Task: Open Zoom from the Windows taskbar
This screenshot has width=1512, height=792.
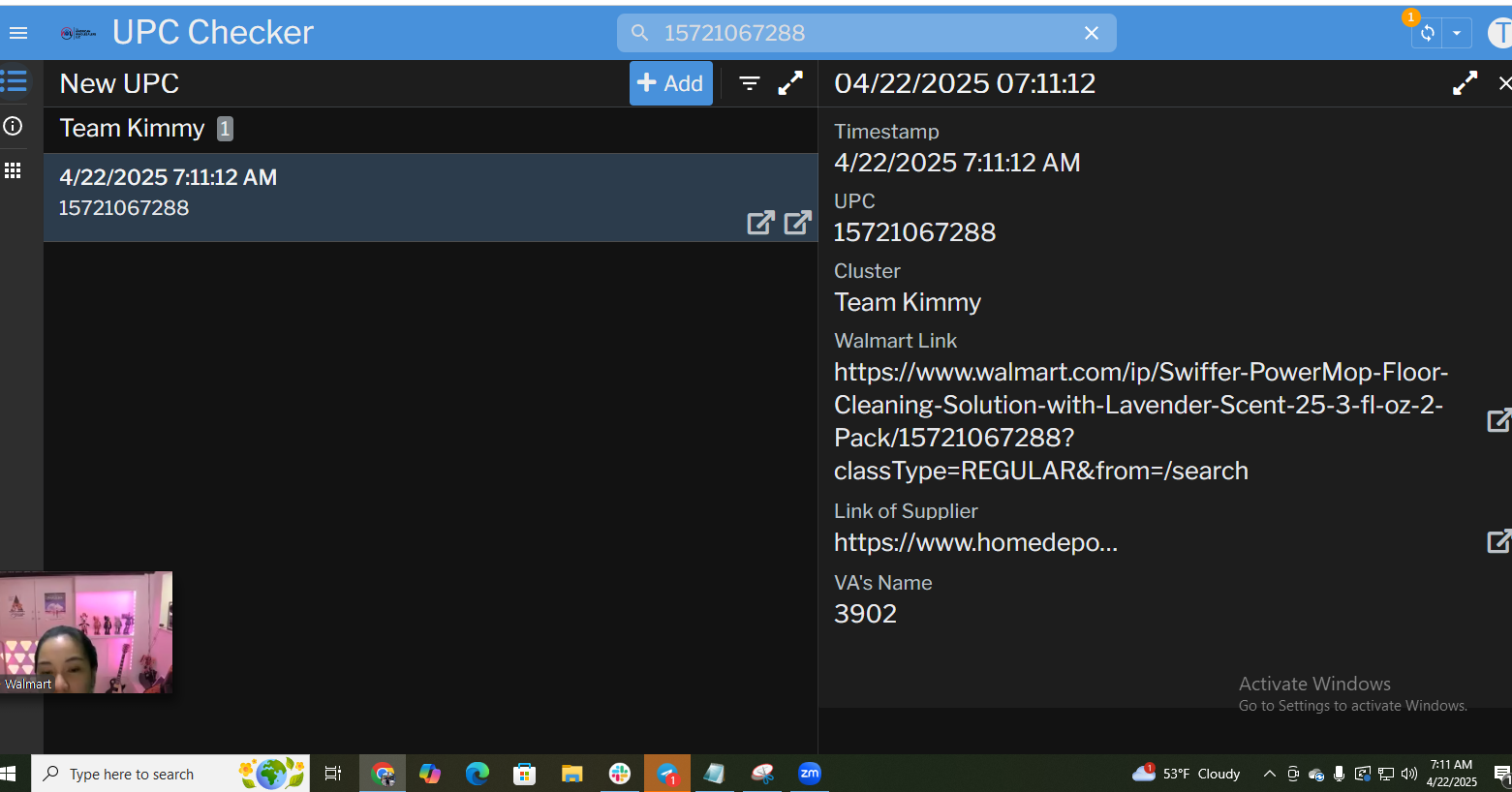Action: pyautogui.click(x=809, y=773)
